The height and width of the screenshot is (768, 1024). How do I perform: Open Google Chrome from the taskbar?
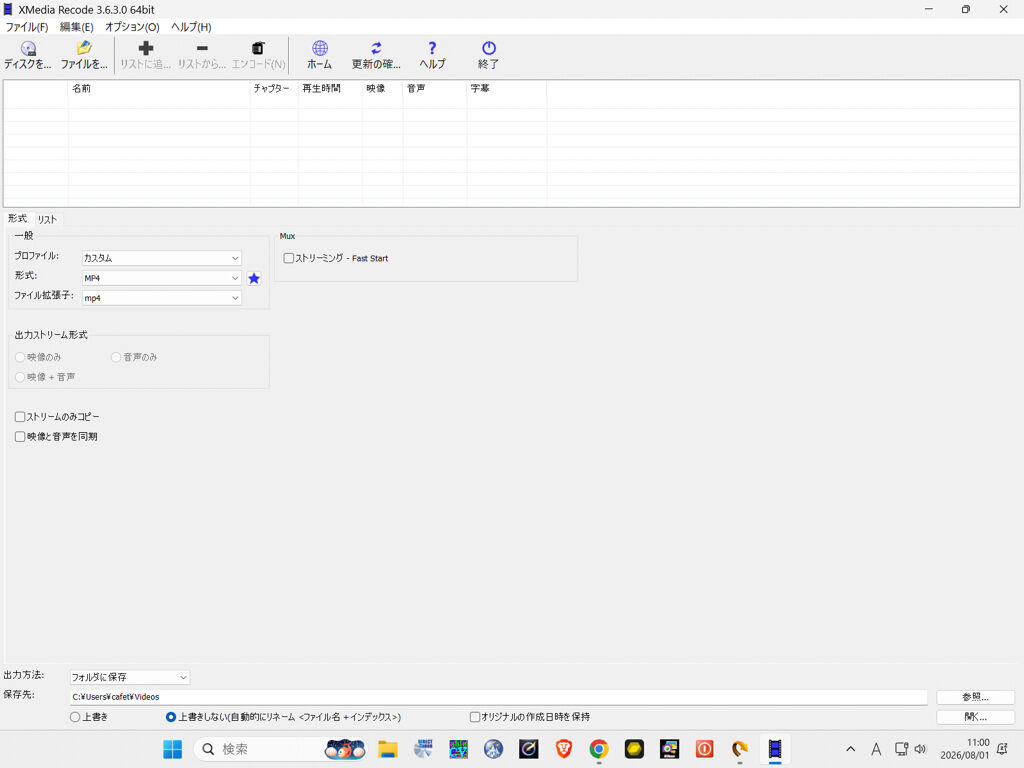pyautogui.click(x=599, y=749)
